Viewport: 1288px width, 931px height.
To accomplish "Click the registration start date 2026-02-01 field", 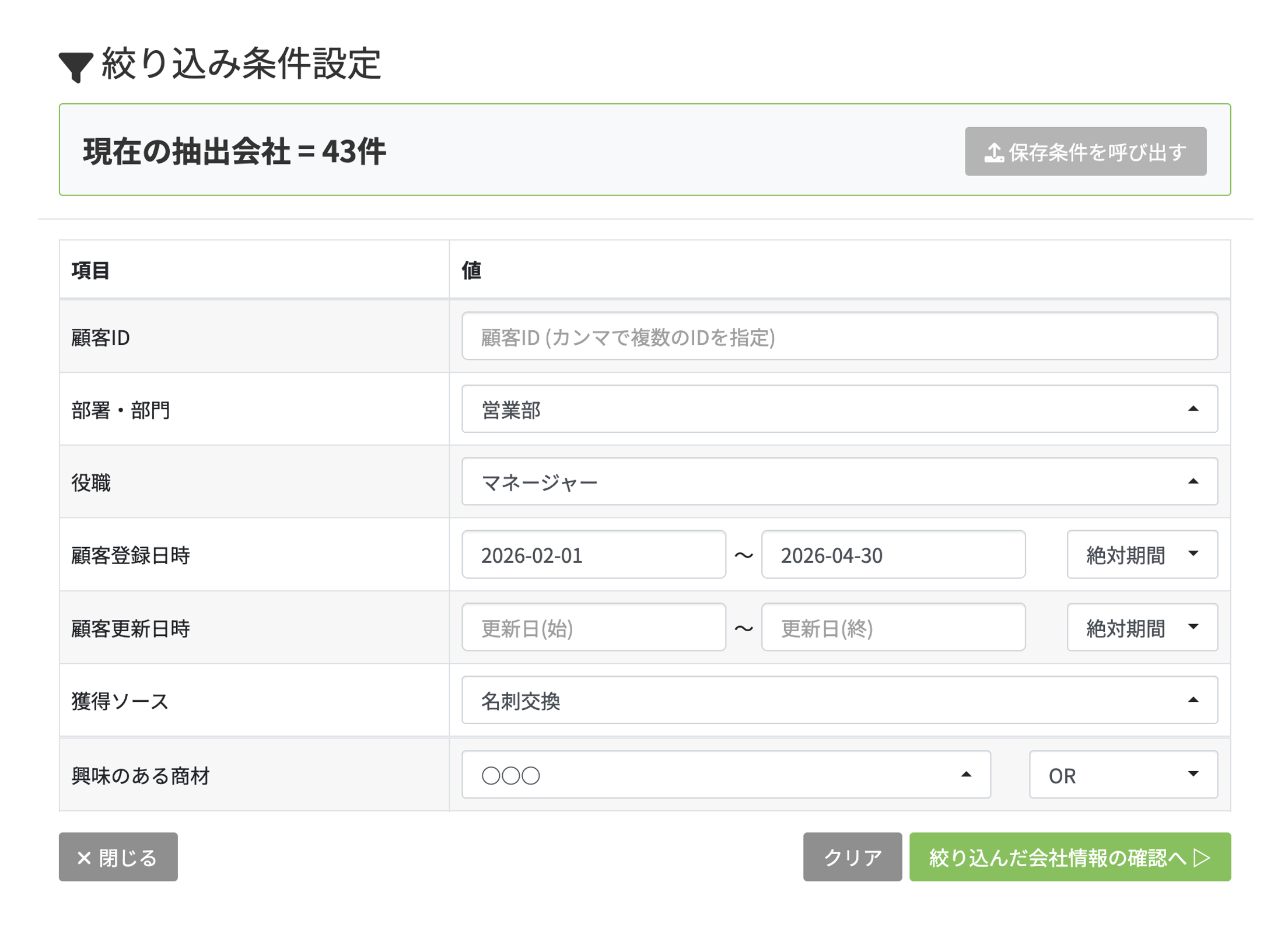I will (x=593, y=555).
